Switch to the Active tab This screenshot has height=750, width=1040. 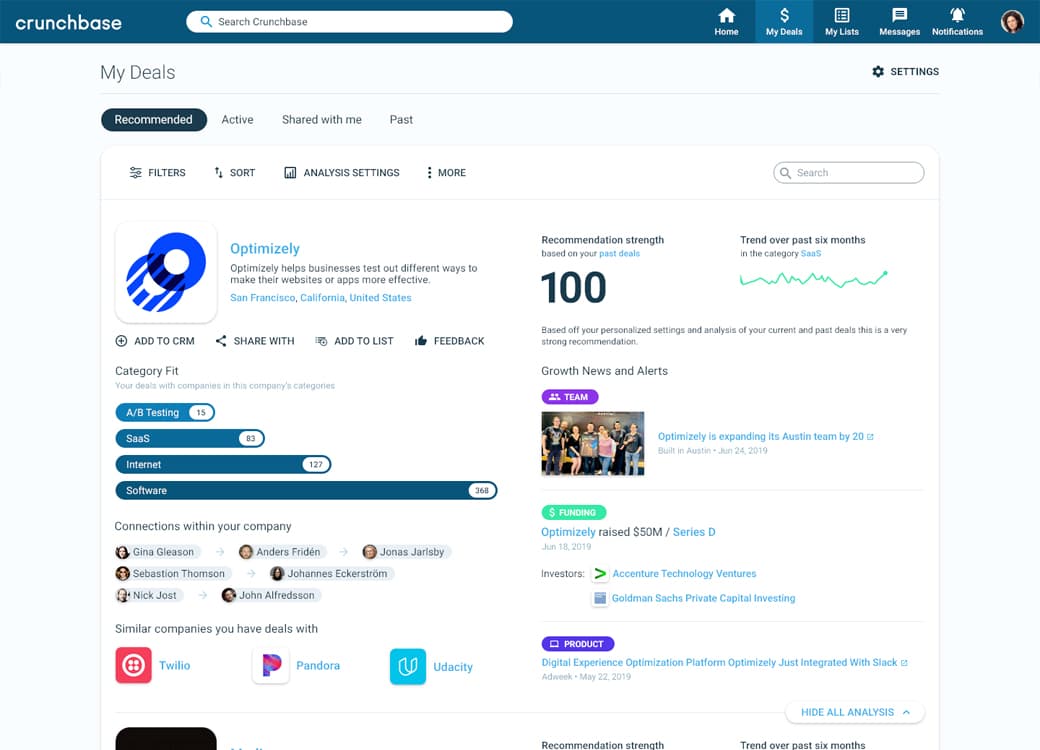[x=237, y=120]
